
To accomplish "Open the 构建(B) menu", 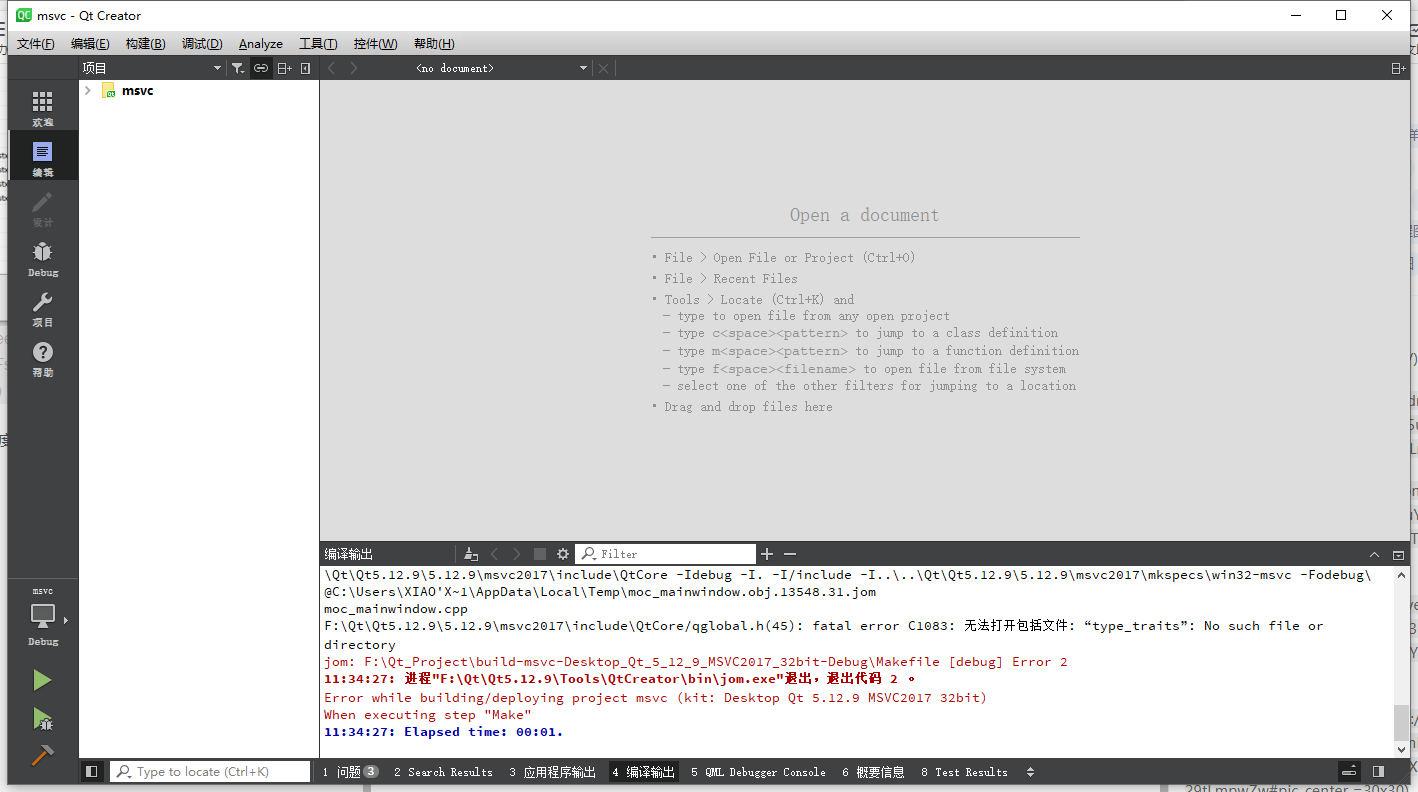I will [x=145, y=43].
